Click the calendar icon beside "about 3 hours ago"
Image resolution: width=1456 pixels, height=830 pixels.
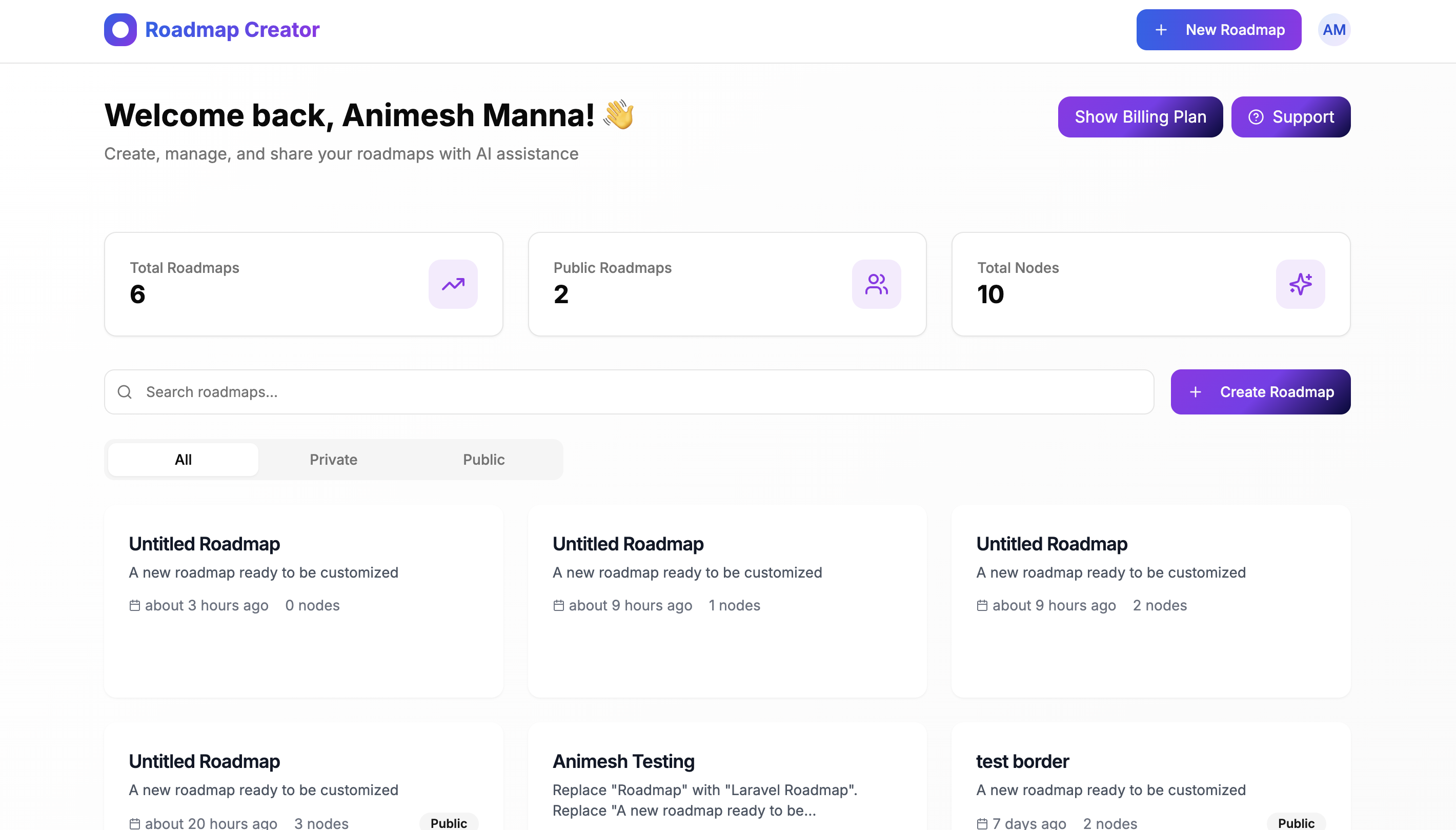coord(134,605)
